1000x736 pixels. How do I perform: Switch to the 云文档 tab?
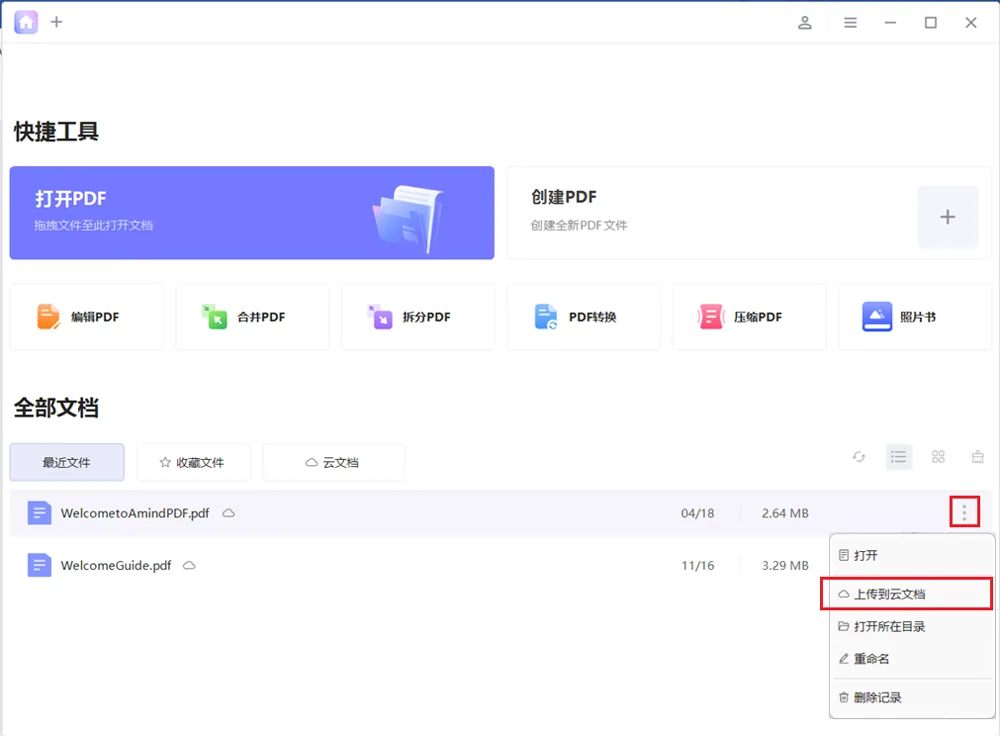[333, 462]
